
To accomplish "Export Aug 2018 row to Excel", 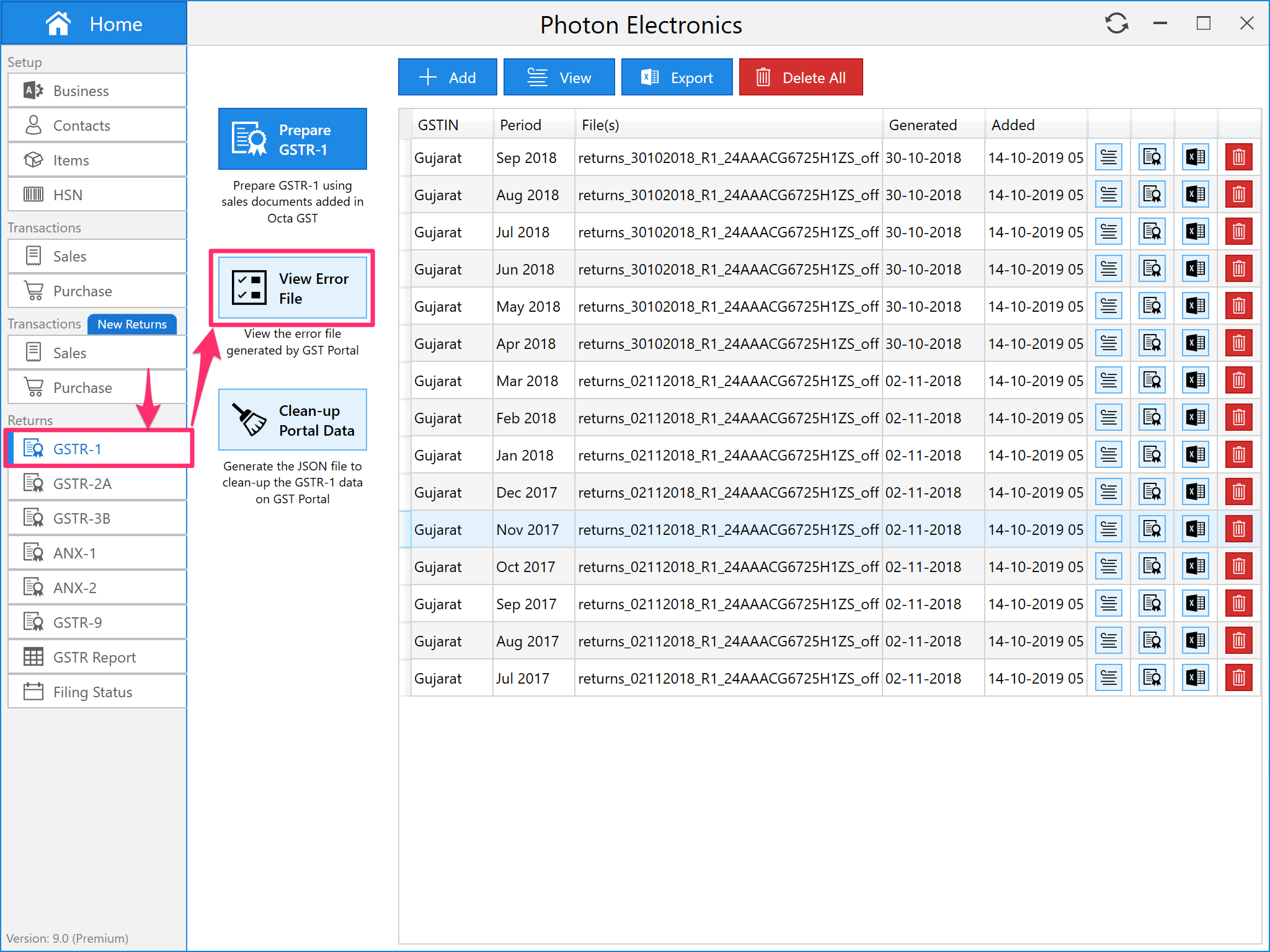I will click(1195, 195).
